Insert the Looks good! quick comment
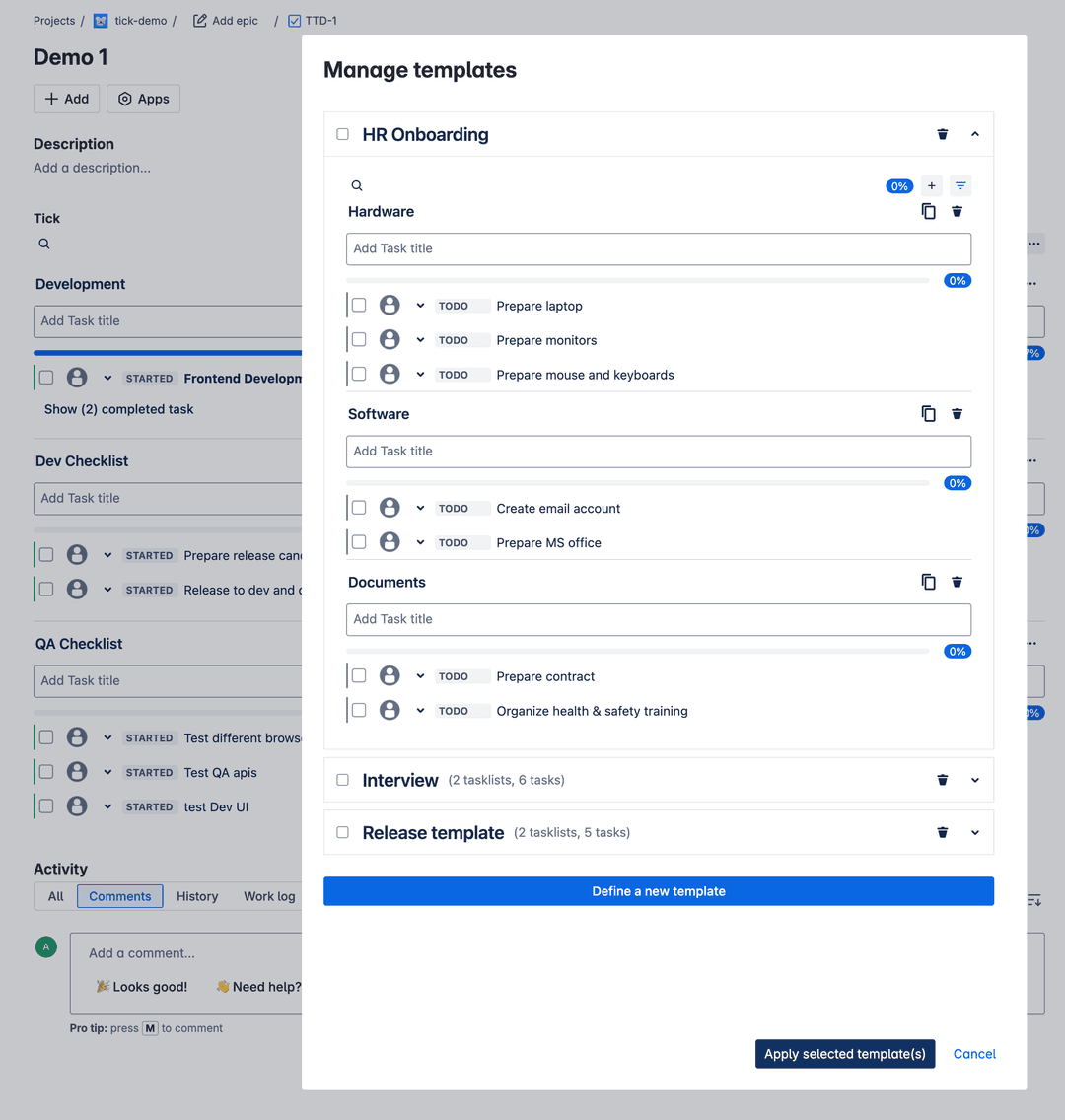The height and width of the screenshot is (1120, 1065). pyautogui.click(x=142, y=987)
